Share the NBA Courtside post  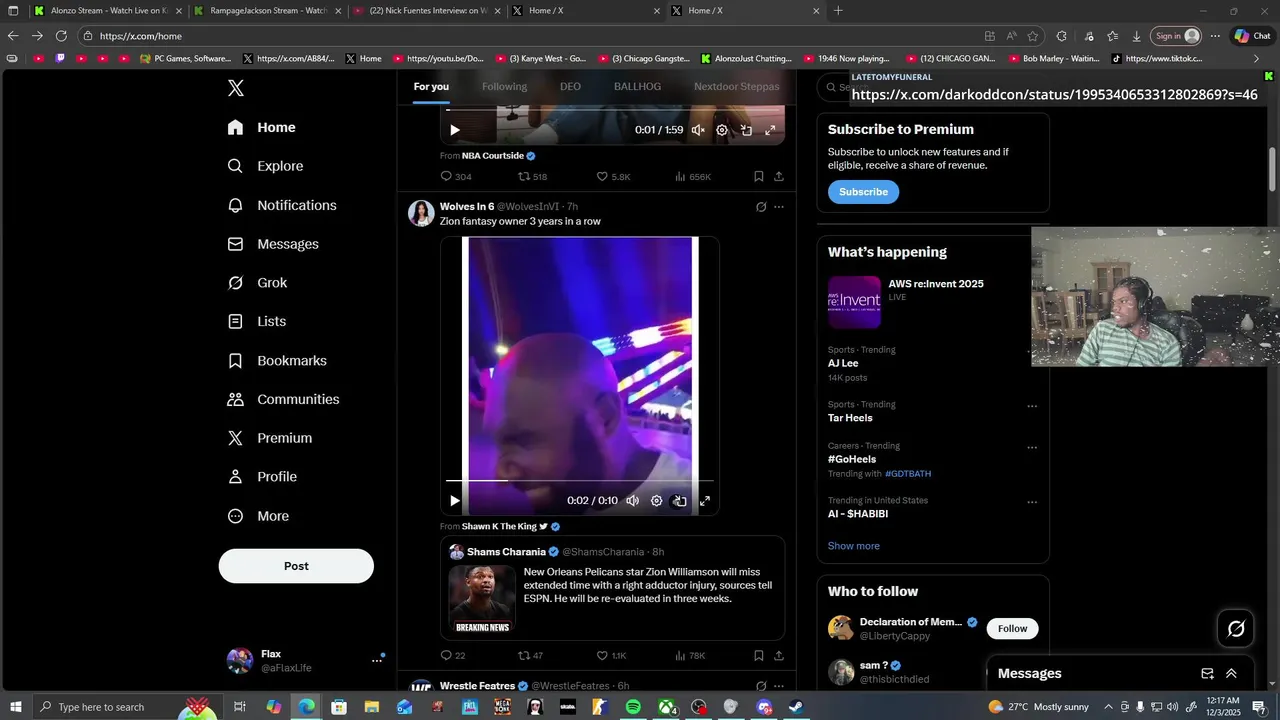(x=779, y=177)
